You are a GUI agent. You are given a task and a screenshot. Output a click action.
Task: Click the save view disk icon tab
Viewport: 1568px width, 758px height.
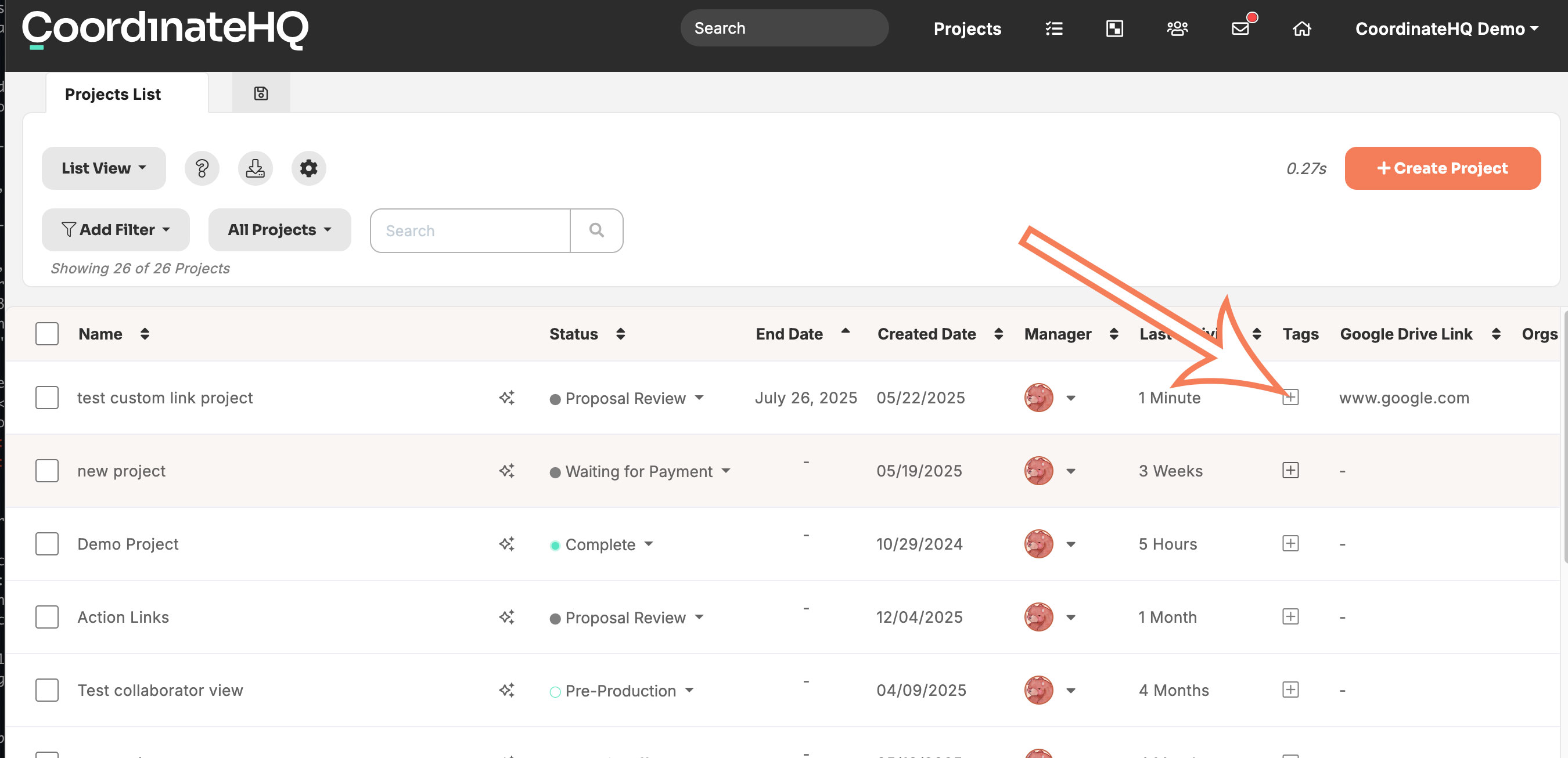point(261,93)
